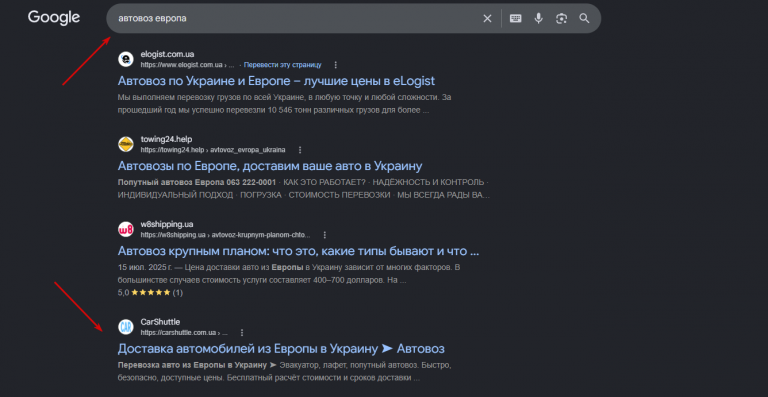Open Автовоз крупным планом result
Image resolution: width=768 pixels, height=397 pixels.
tap(298, 251)
